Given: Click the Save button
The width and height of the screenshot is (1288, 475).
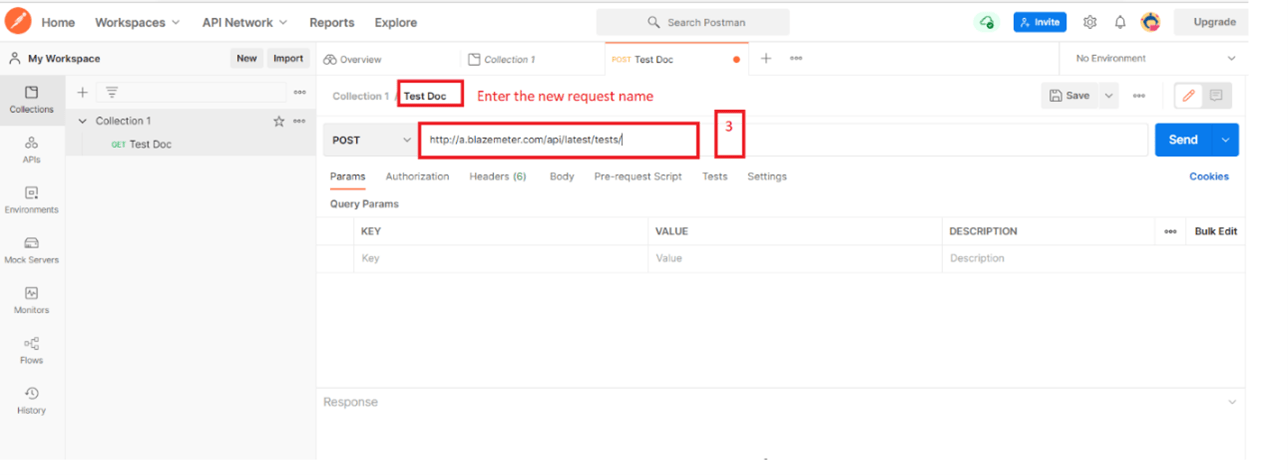Looking at the screenshot, I should [x=1070, y=96].
